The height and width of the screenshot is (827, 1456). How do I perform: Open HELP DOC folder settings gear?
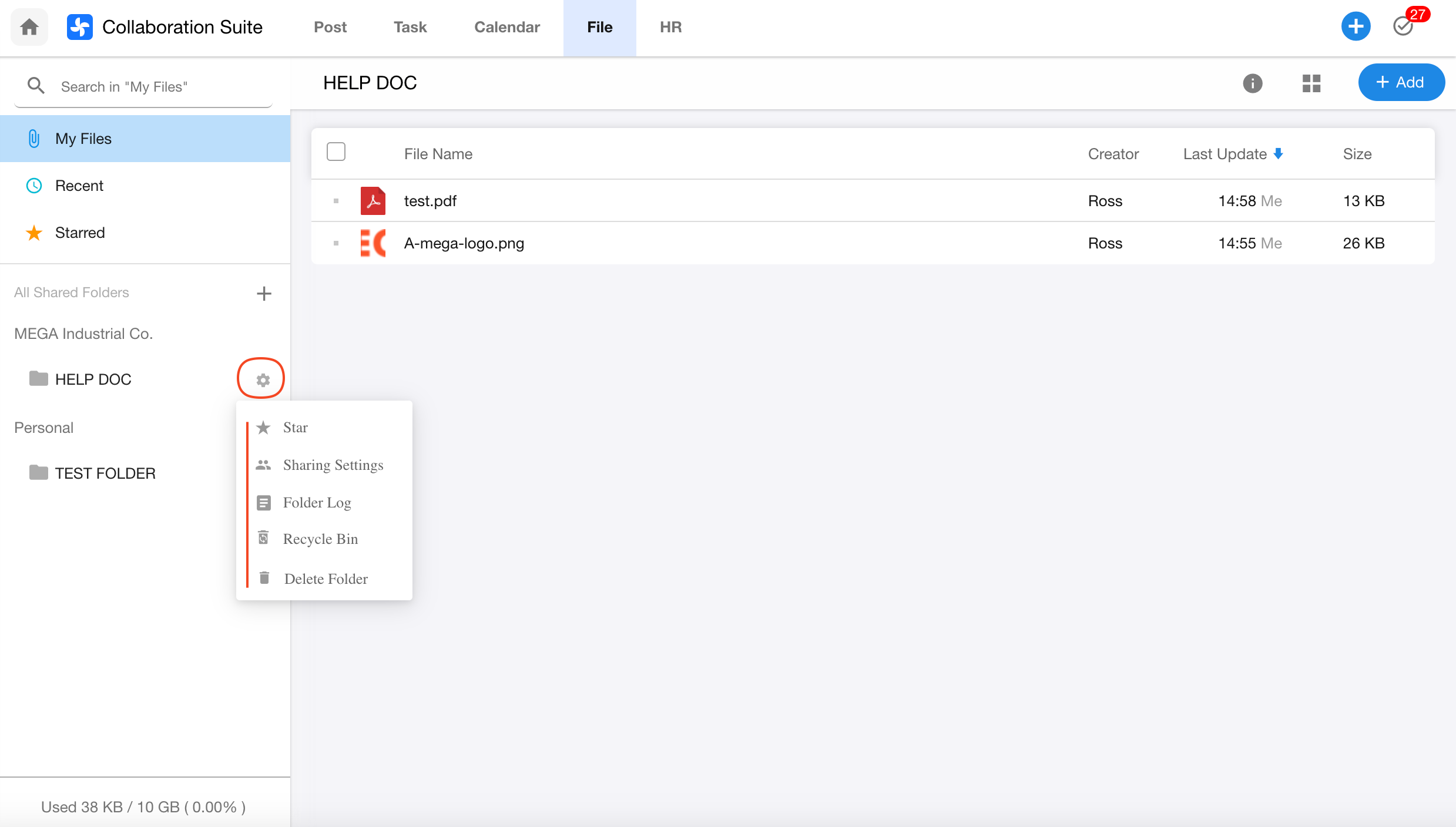point(263,380)
